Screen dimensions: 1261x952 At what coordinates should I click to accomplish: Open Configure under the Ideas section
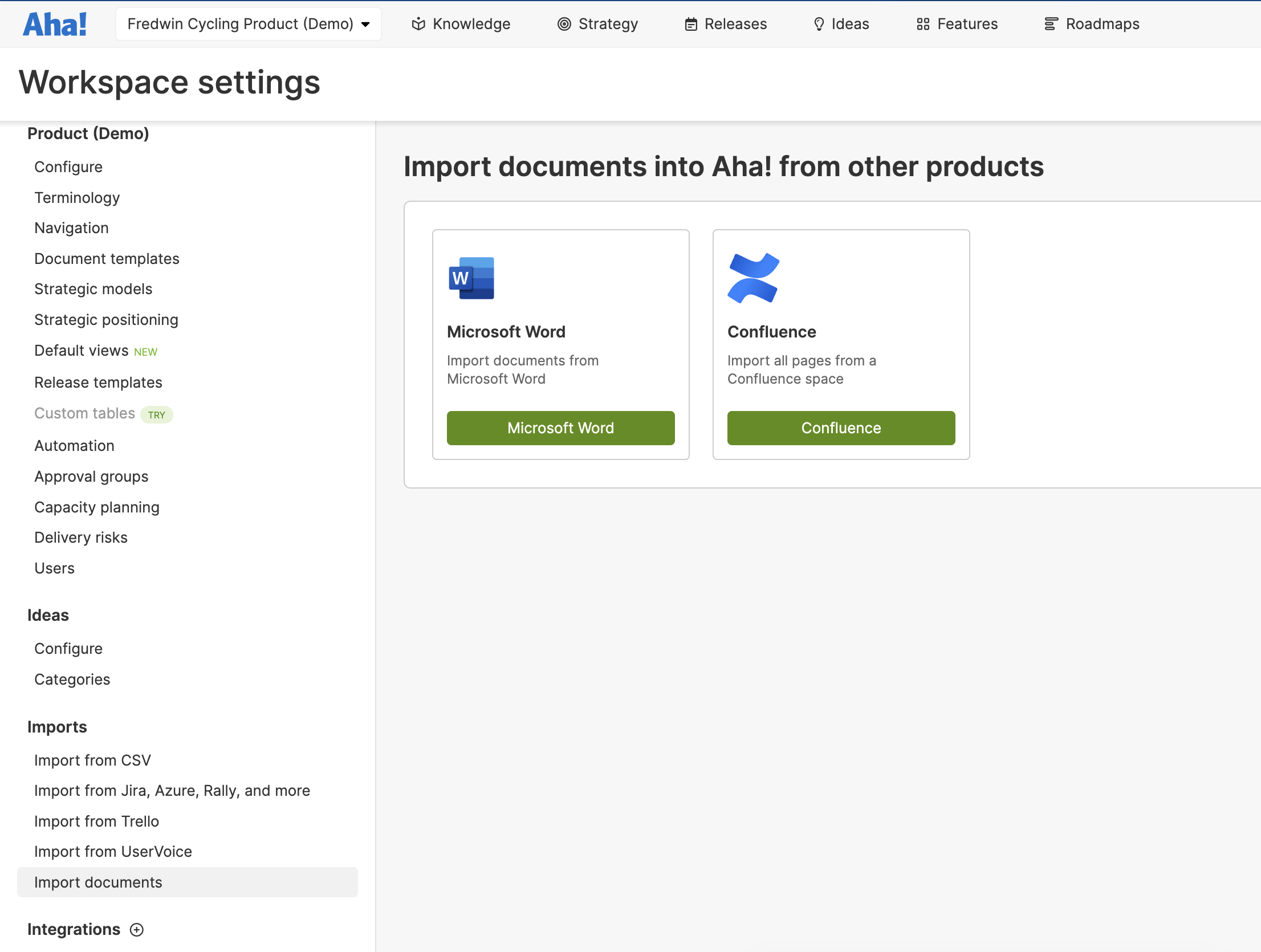coord(68,649)
